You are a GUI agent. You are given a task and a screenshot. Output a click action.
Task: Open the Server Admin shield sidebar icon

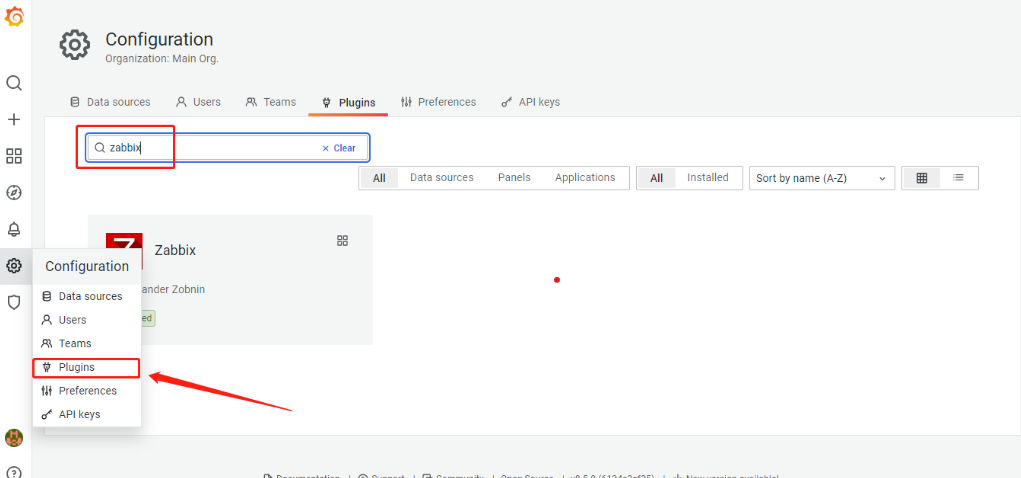[x=14, y=302]
